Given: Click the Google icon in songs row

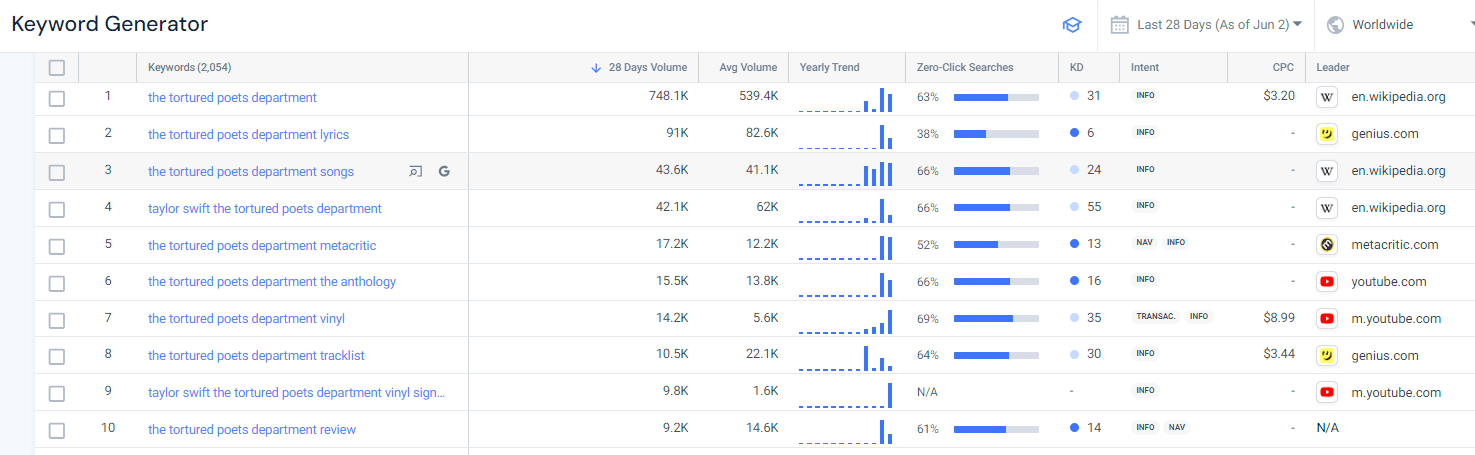Looking at the screenshot, I should click(444, 171).
